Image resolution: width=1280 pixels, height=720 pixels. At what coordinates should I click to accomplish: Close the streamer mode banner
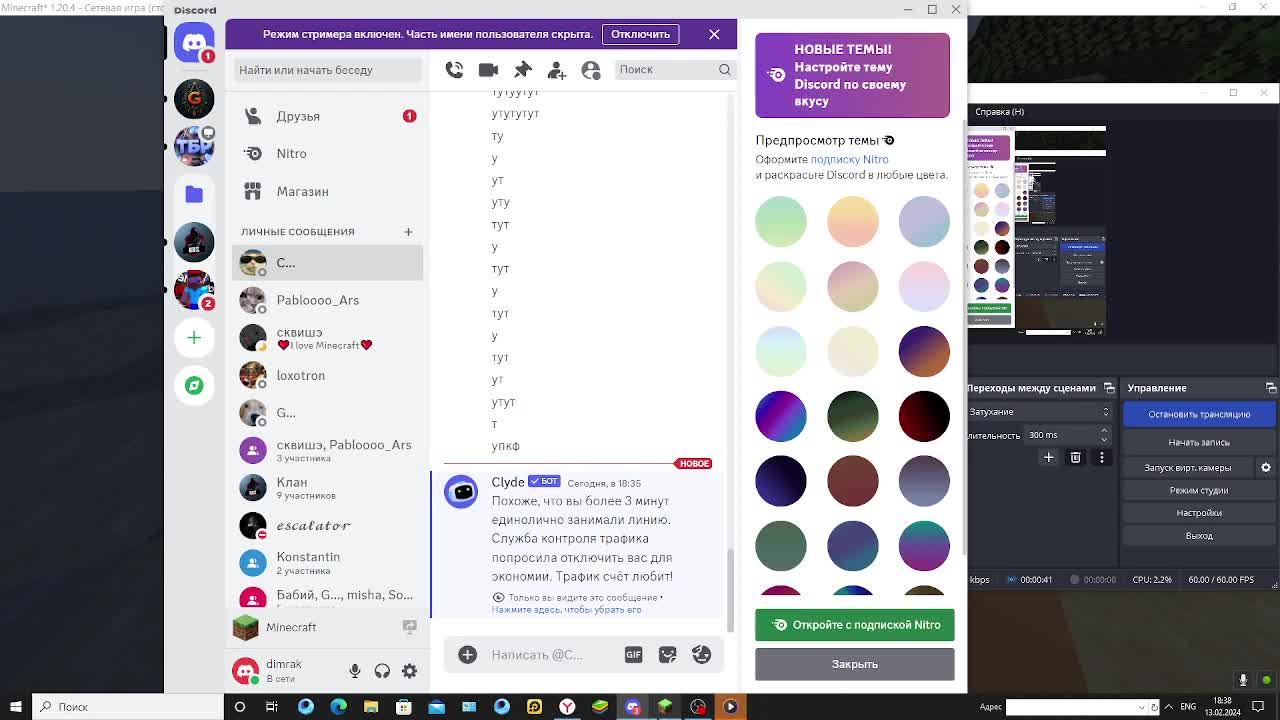[x=714, y=34]
